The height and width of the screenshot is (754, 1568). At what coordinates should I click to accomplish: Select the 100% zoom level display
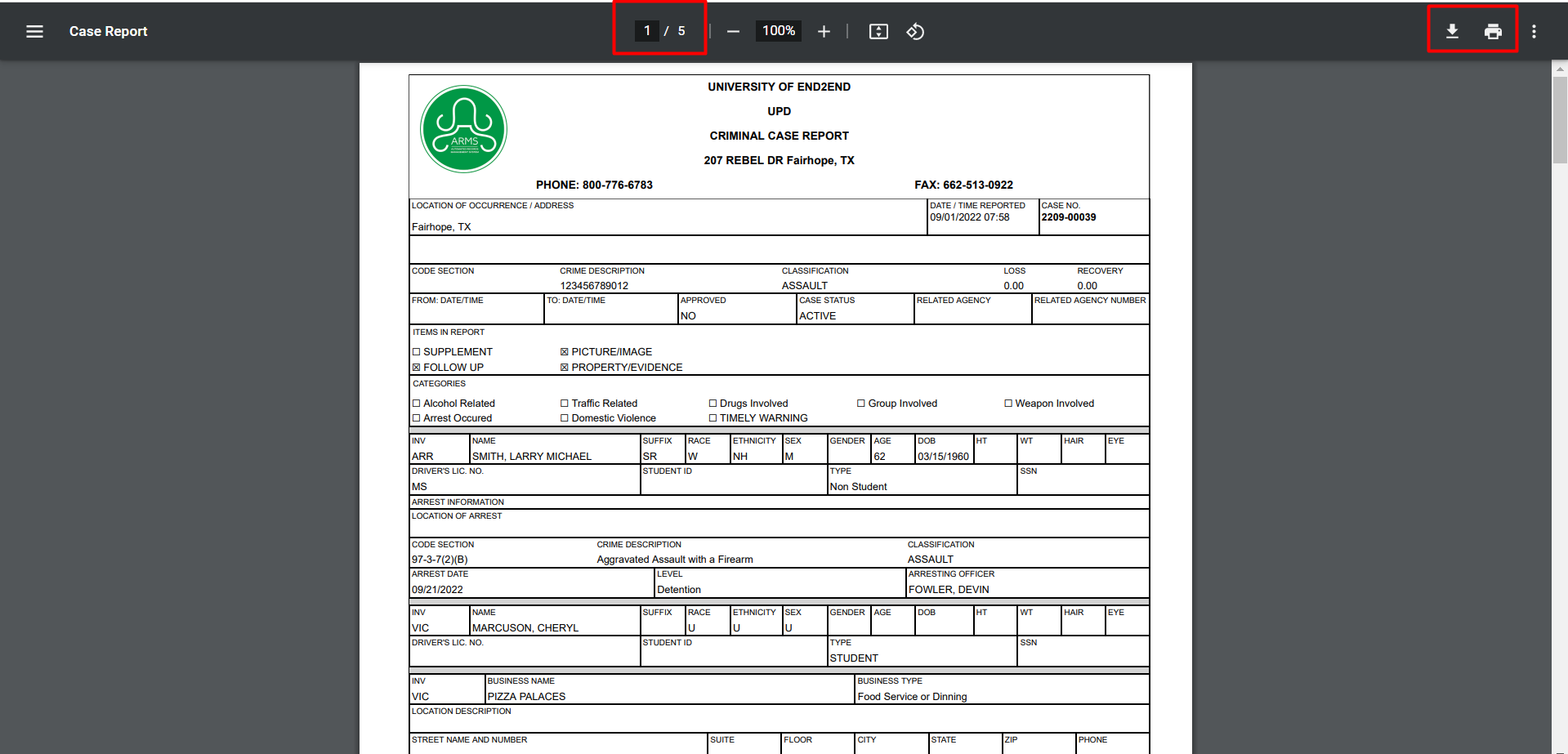[x=778, y=31]
